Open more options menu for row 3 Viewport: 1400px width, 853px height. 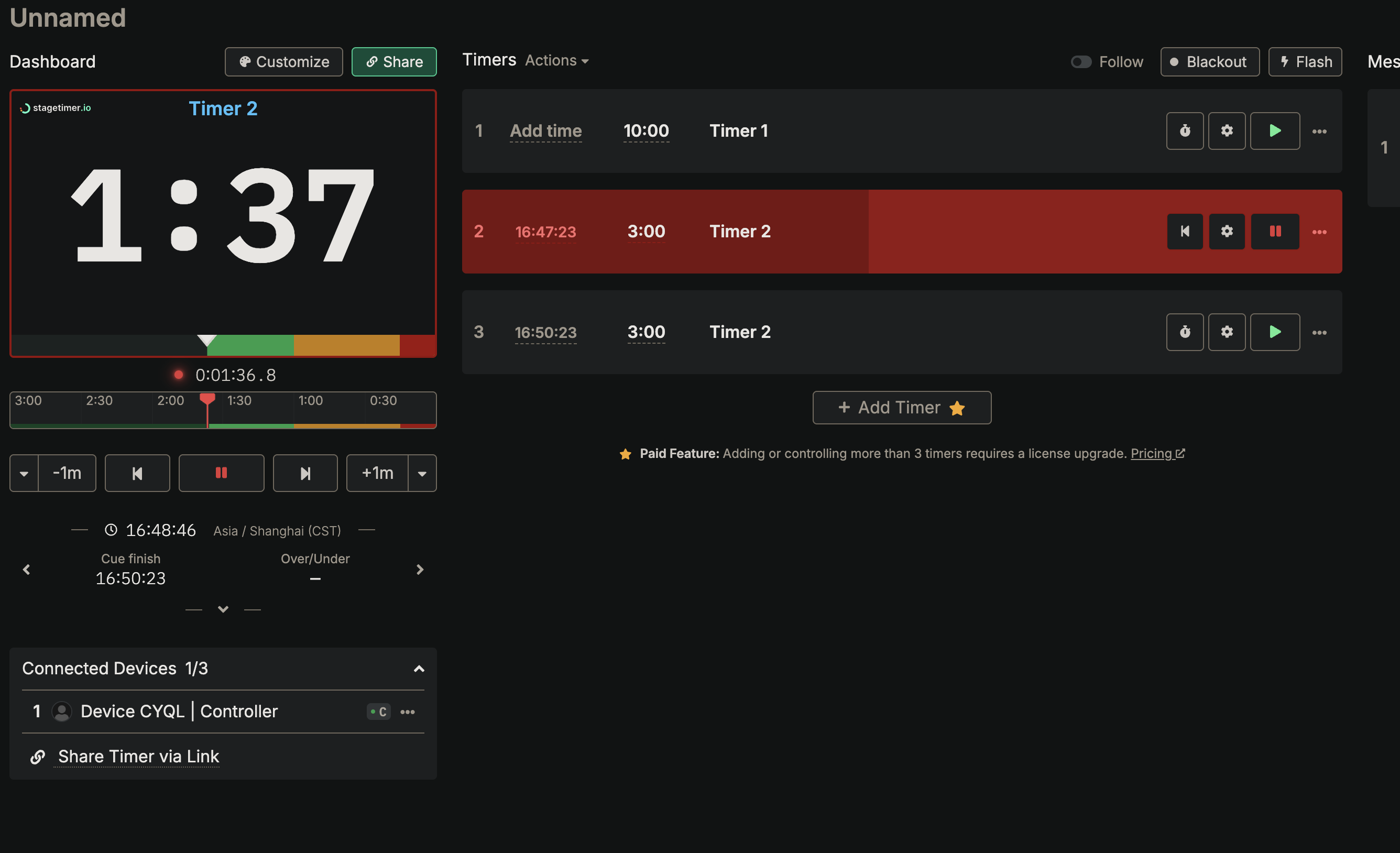[1319, 332]
